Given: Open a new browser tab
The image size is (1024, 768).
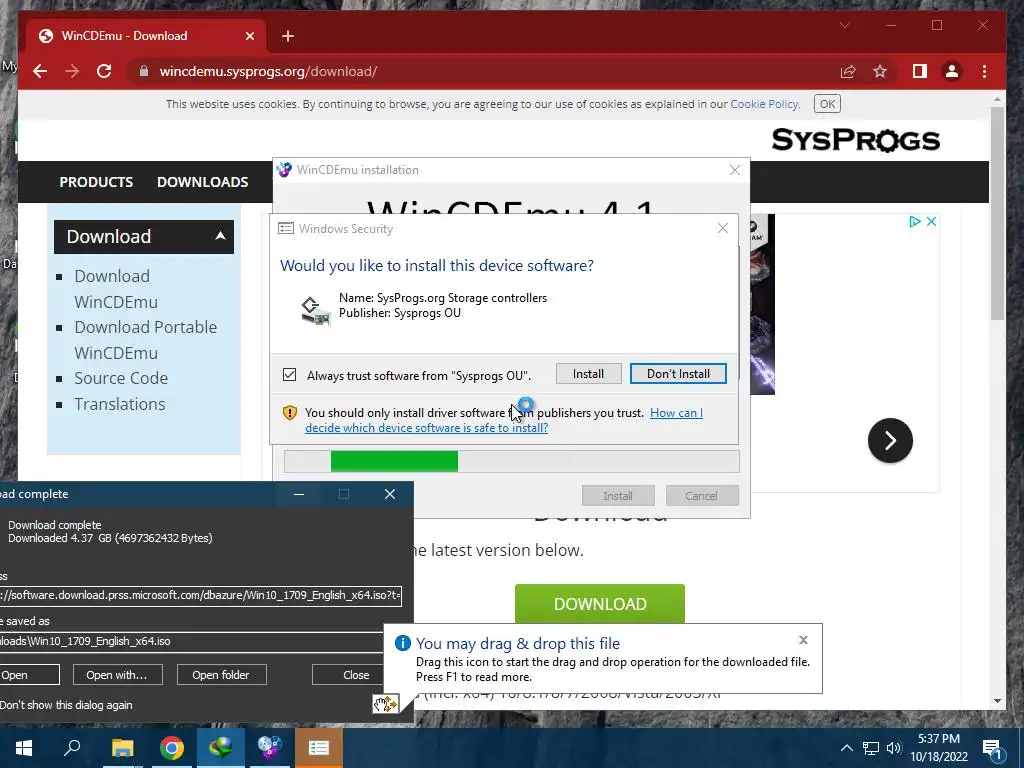Looking at the screenshot, I should [x=287, y=36].
